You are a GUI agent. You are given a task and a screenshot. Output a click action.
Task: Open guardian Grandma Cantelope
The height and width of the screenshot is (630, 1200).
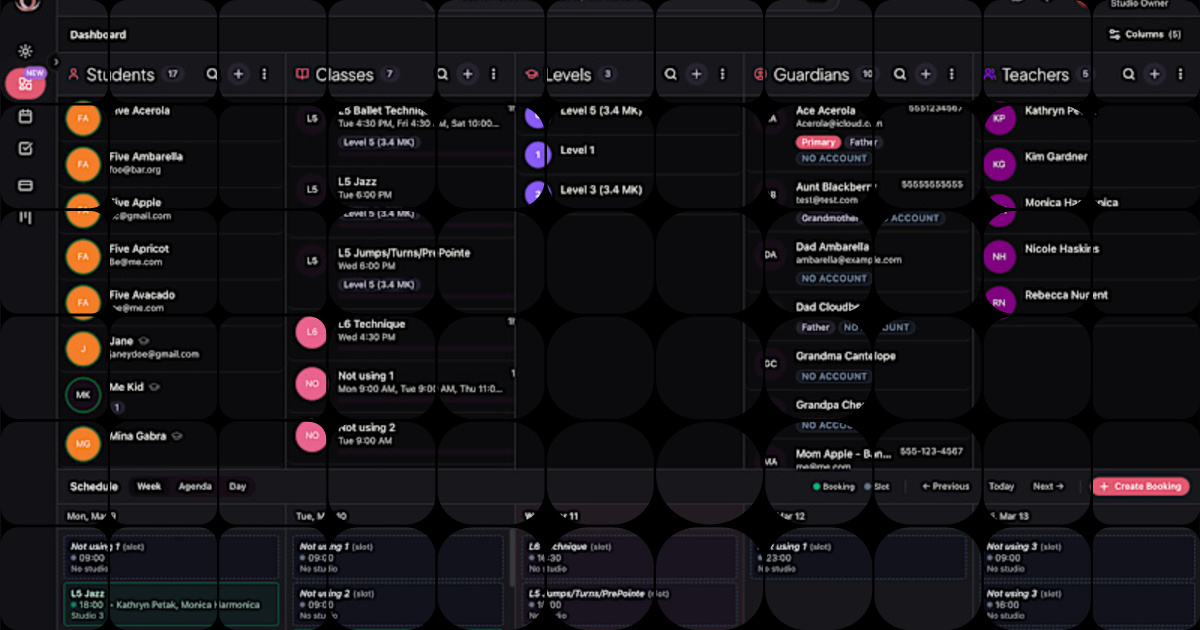pos(860,365)
